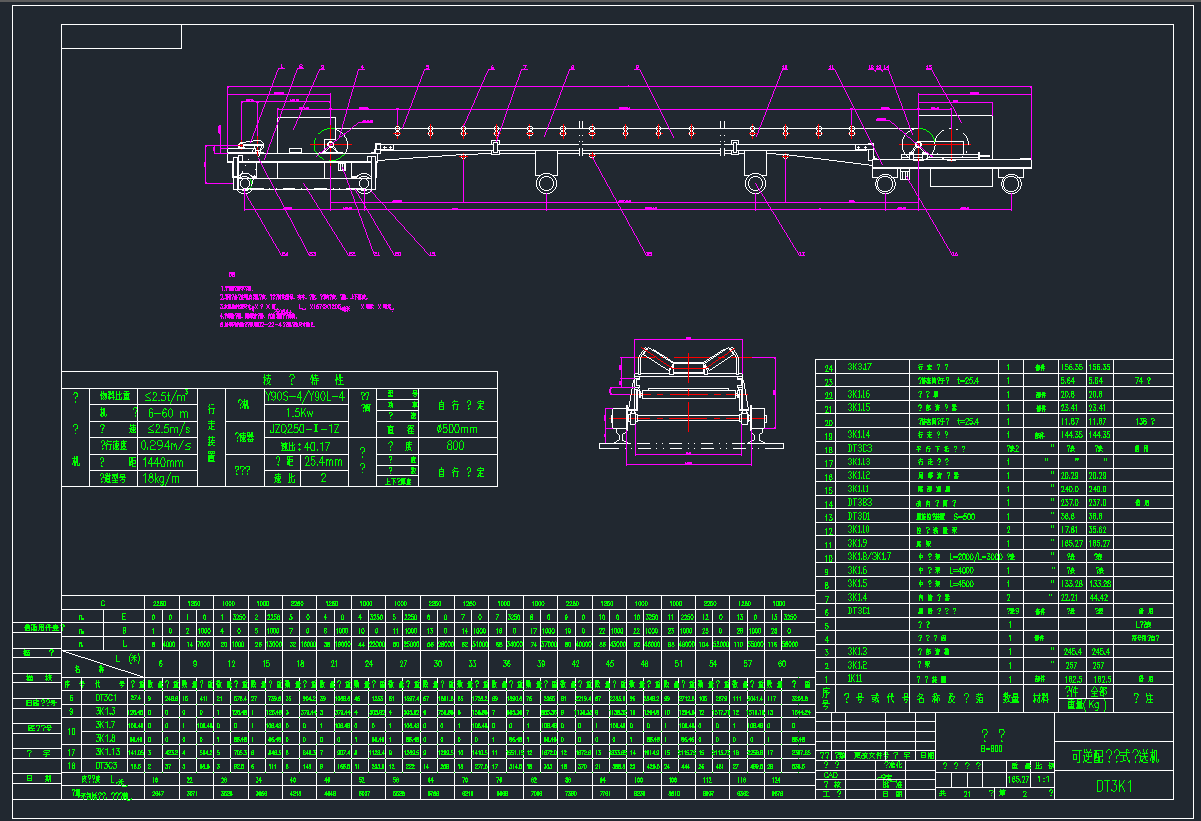The image size is (1201, 821).
Task: Click the 3K3.17 code in parts list
Action: point(860,367)
